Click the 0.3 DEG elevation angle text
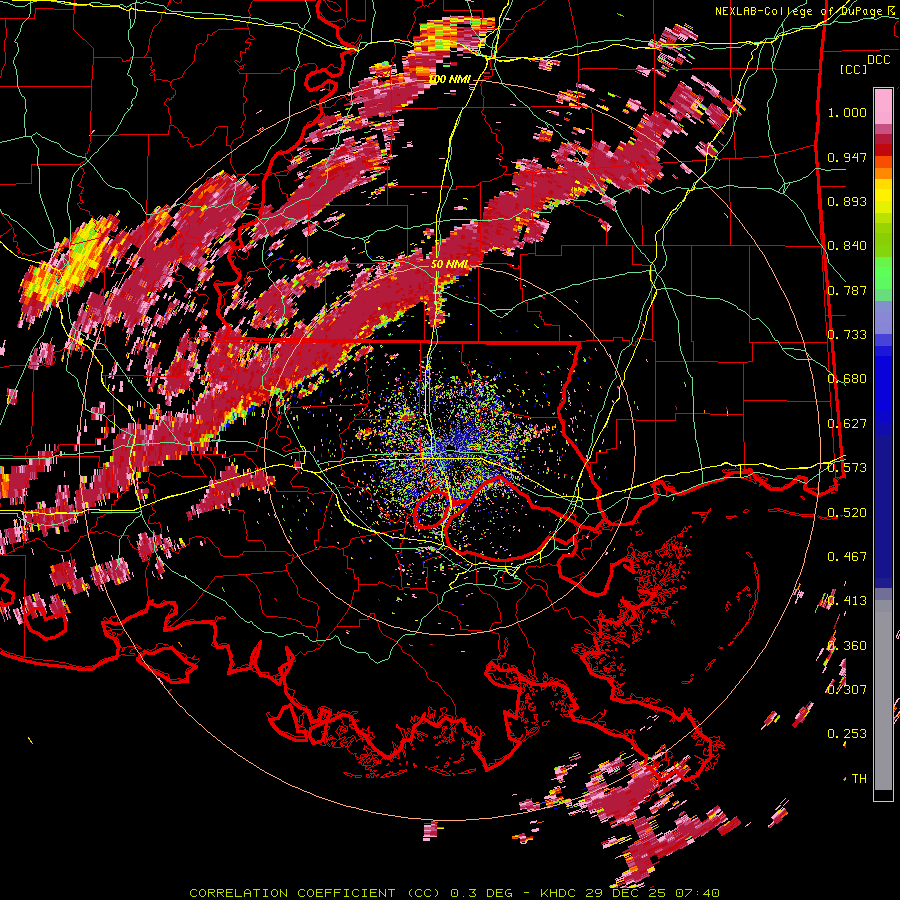This screenshot has width=900, height=900. click(x=484, y=893)
